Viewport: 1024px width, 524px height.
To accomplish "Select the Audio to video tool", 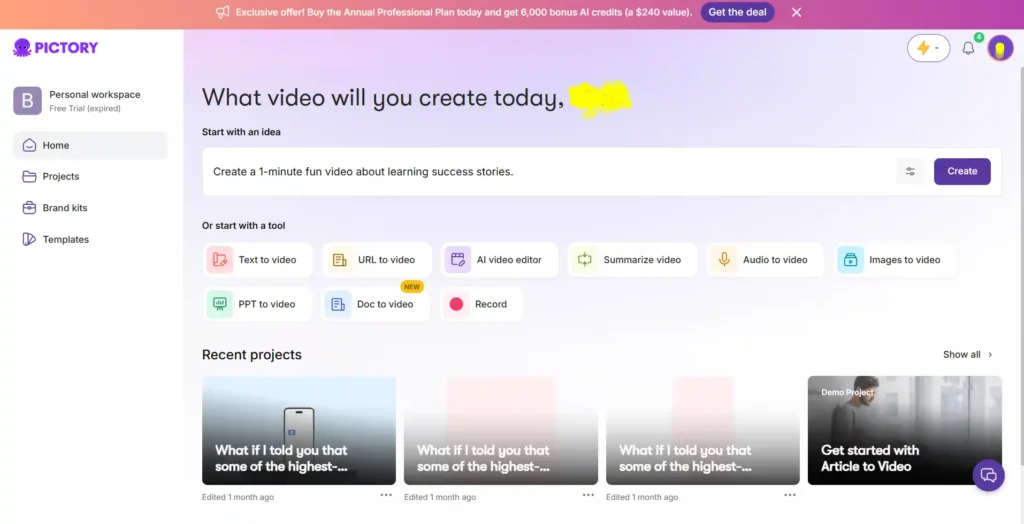I will (765, 260).
